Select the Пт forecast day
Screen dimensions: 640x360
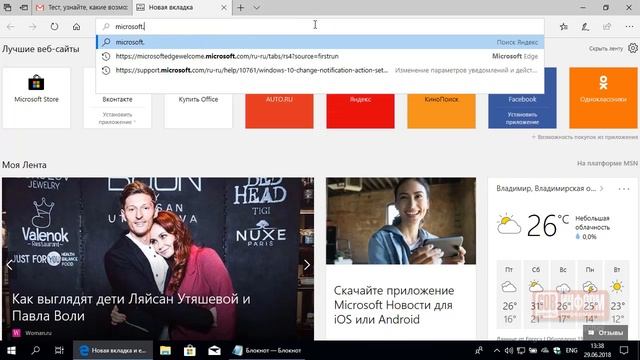(x=509, y=294)
